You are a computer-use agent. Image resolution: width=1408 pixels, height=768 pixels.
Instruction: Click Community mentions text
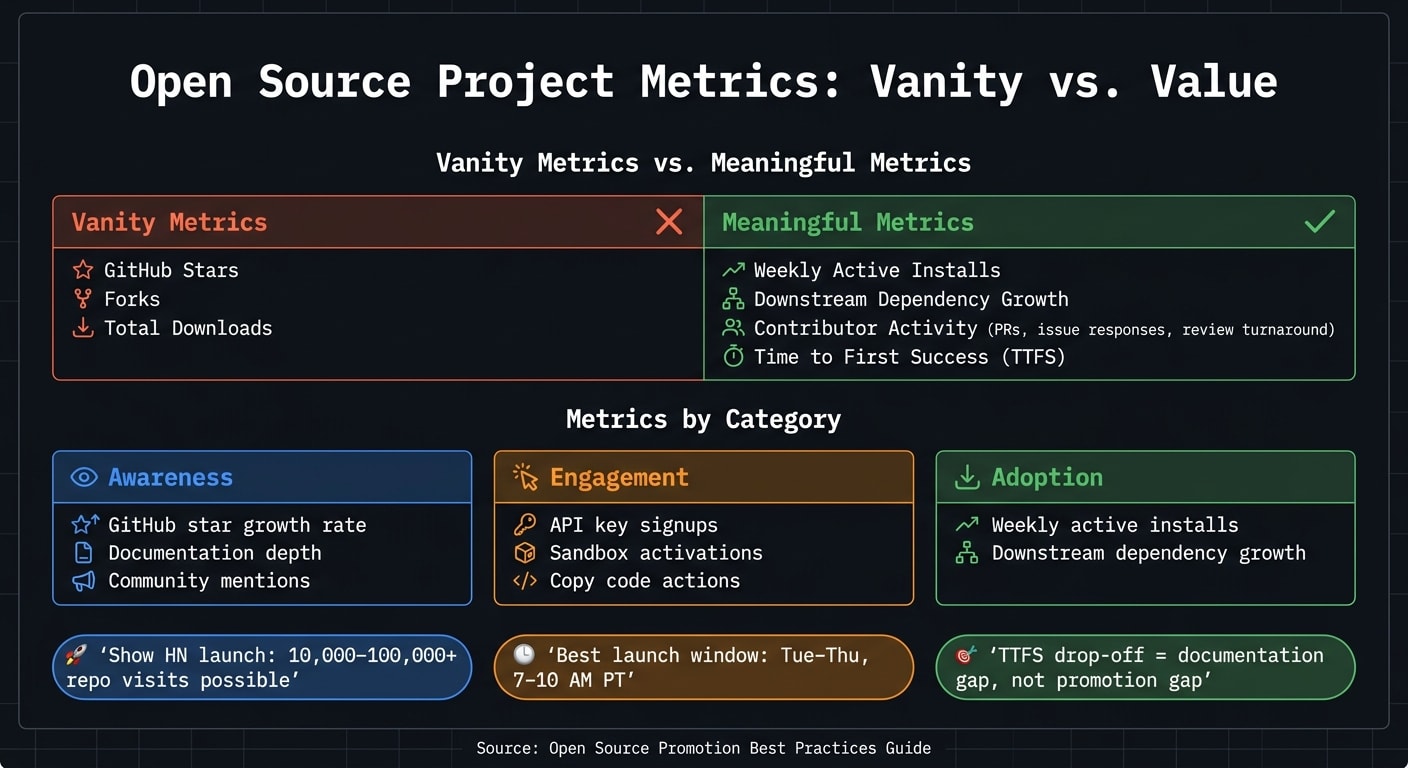click(209, 581)
